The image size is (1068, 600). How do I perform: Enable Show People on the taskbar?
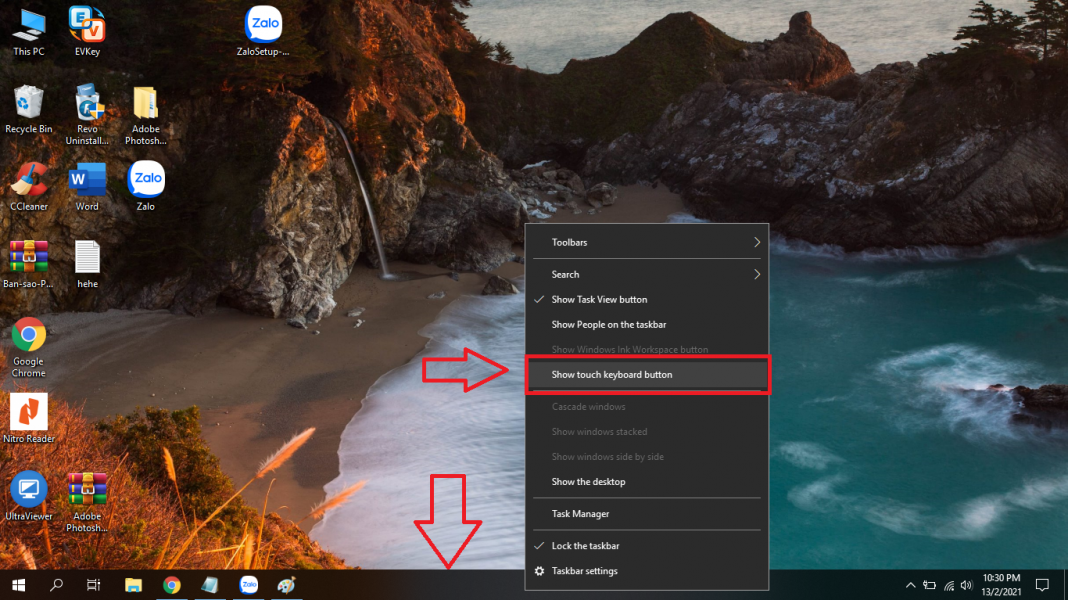coord(608,324)
